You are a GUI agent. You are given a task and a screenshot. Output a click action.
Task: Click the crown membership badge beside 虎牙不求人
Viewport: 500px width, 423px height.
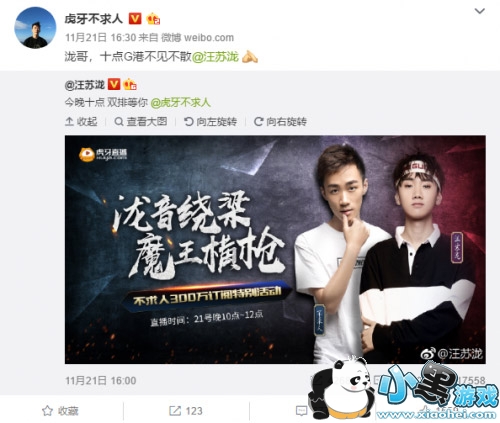153,19
